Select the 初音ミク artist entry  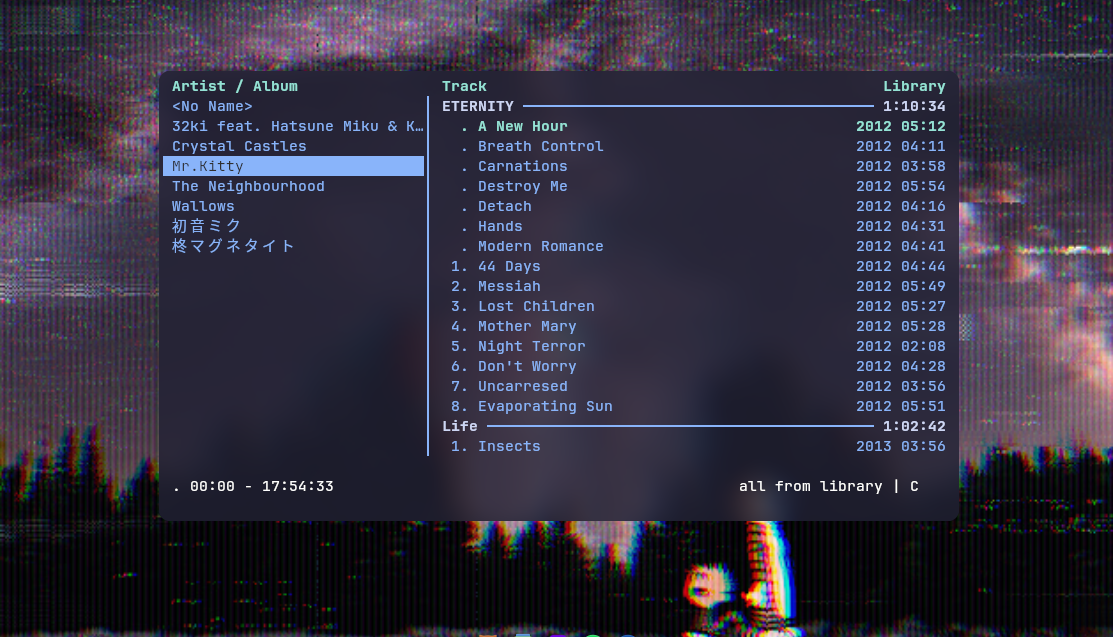point(207,226)
